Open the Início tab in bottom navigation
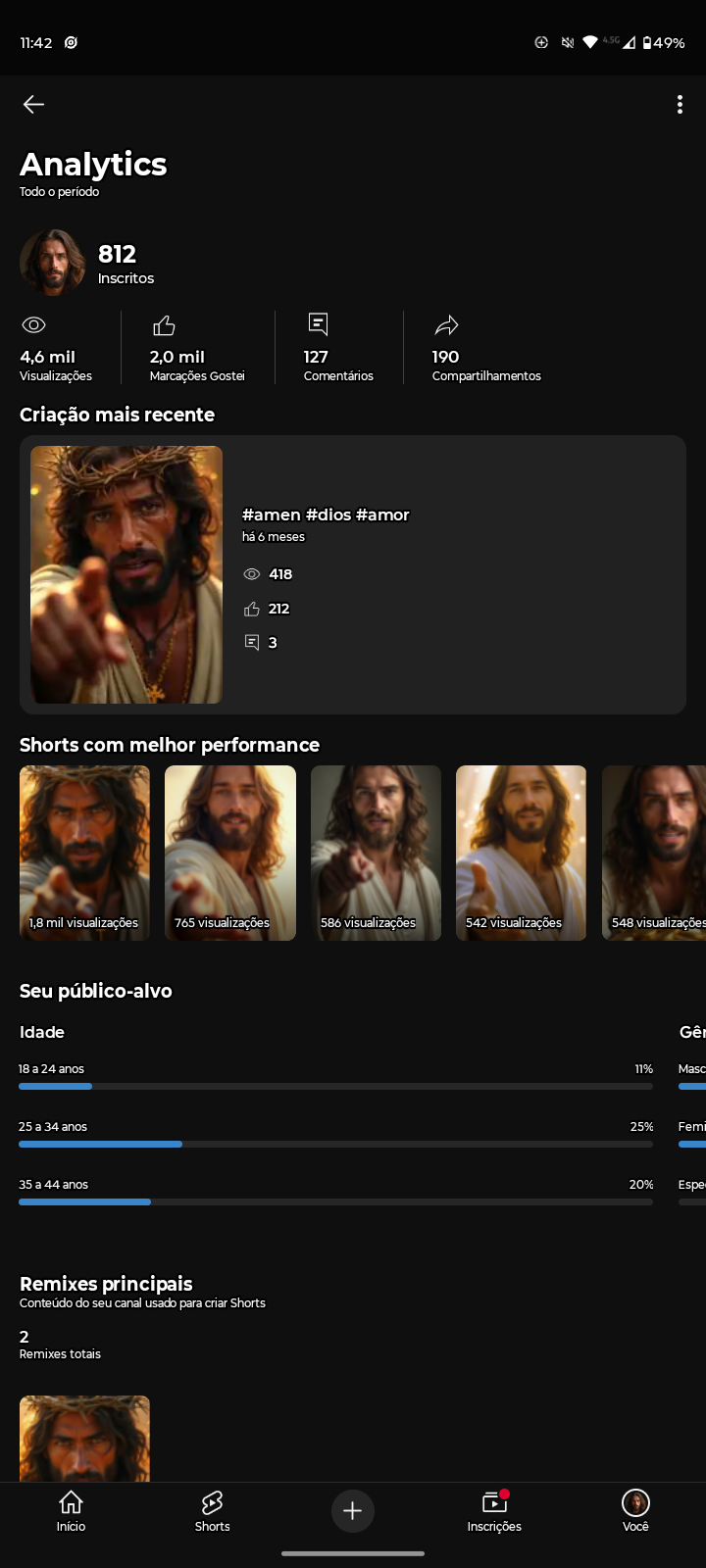Screen dimensions: 706x1568 pos(71,1510)
